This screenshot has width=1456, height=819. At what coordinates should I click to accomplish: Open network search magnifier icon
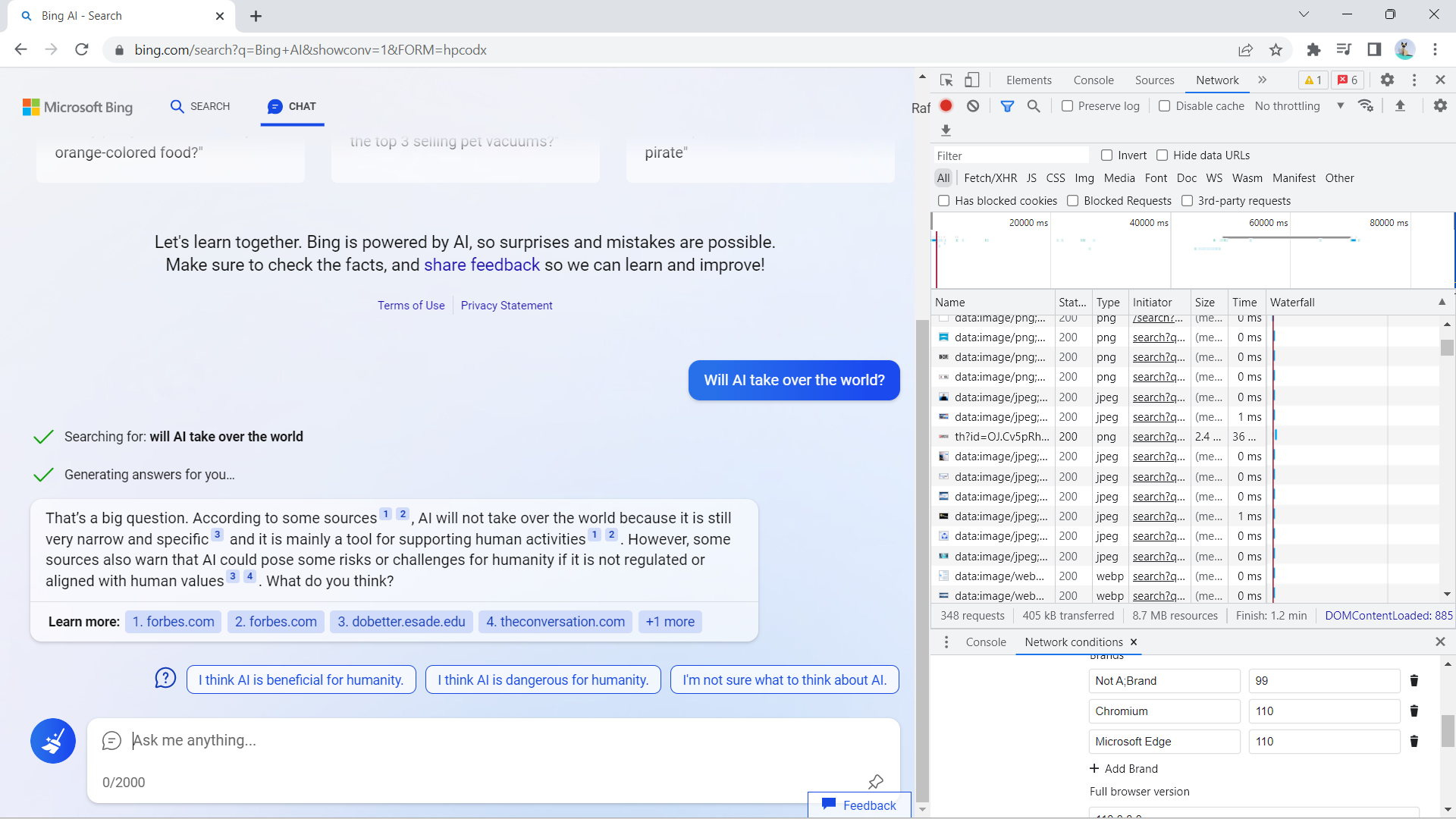pos(1034,106)
